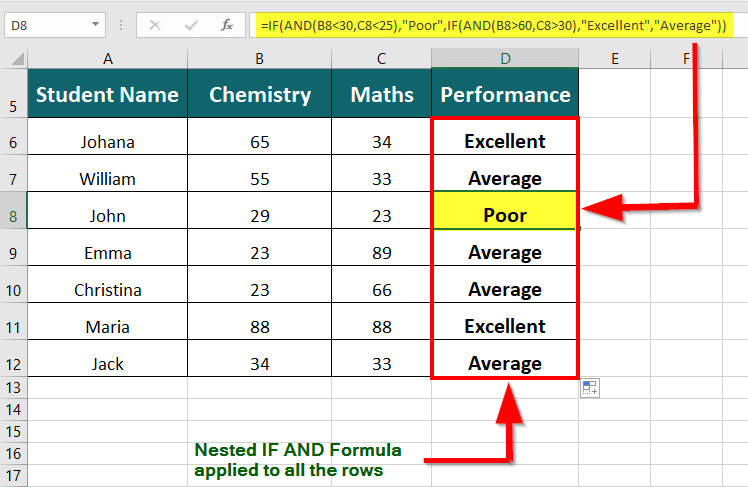Select Jack's Maths score 33
748x487 pixels.
[381, 359]
